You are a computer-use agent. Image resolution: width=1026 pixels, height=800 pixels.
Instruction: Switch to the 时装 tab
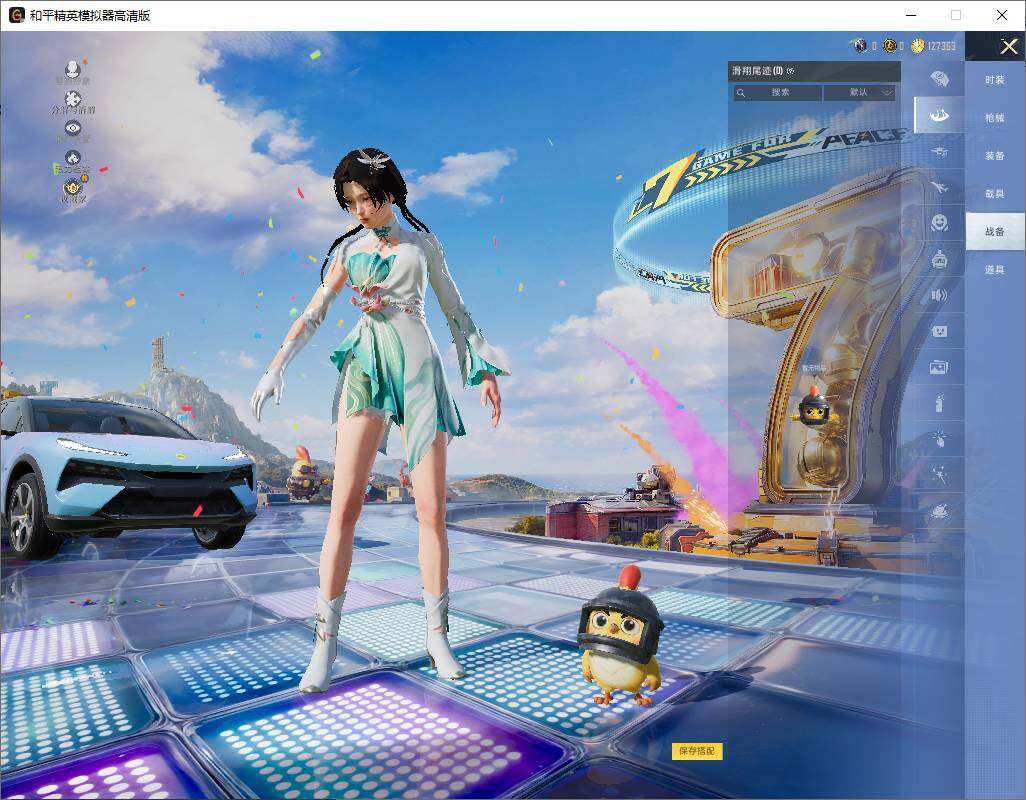click(995, 80)
